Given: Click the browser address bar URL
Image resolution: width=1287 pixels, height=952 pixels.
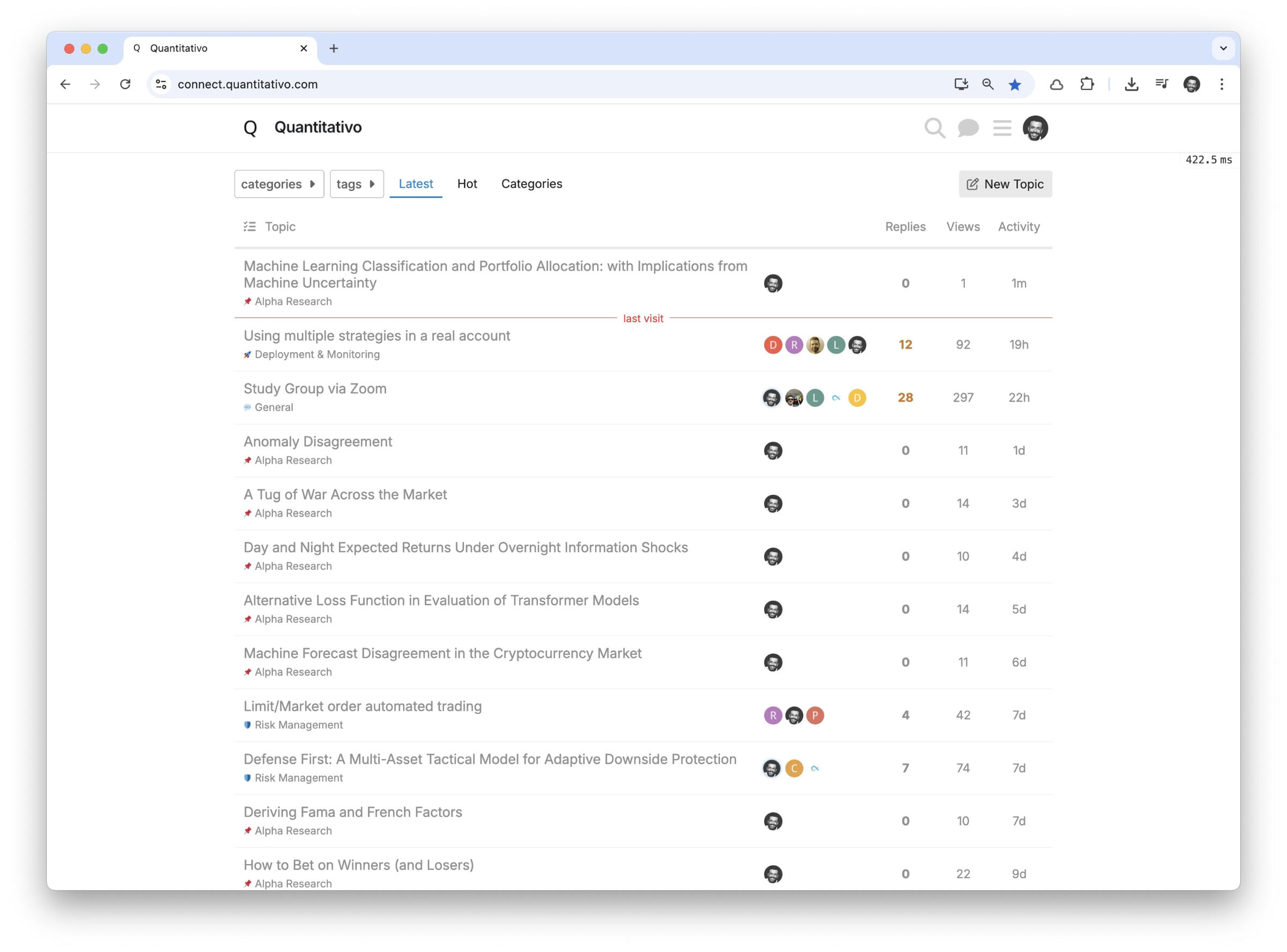Looking at the screenshot, I should pos(248,84).
